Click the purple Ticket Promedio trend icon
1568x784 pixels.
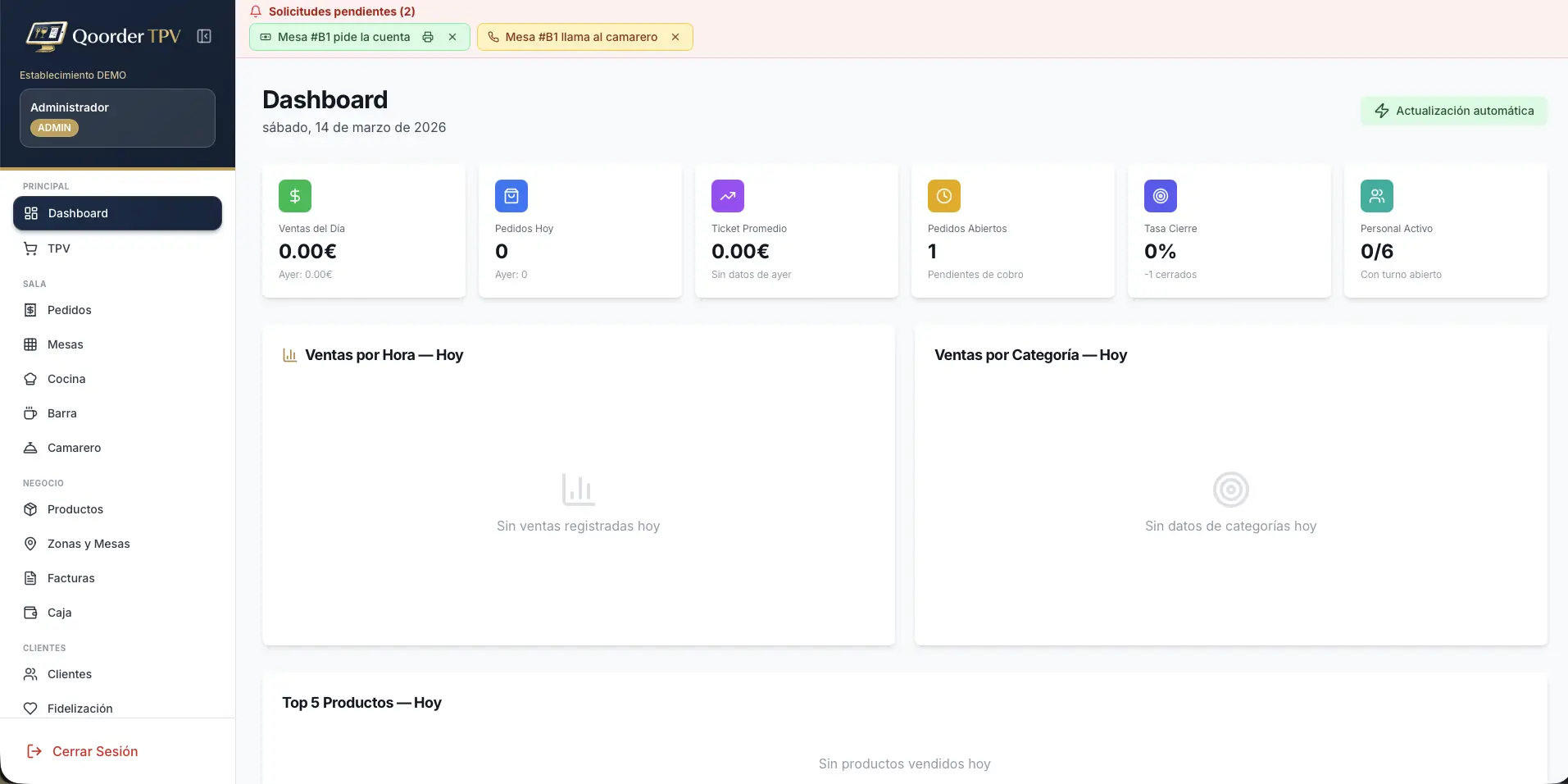pos(728,196)
